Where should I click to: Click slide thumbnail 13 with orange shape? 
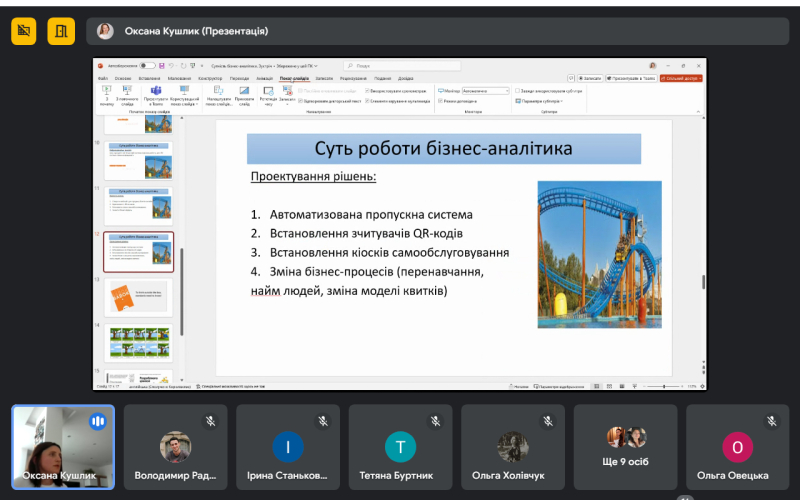138,297
